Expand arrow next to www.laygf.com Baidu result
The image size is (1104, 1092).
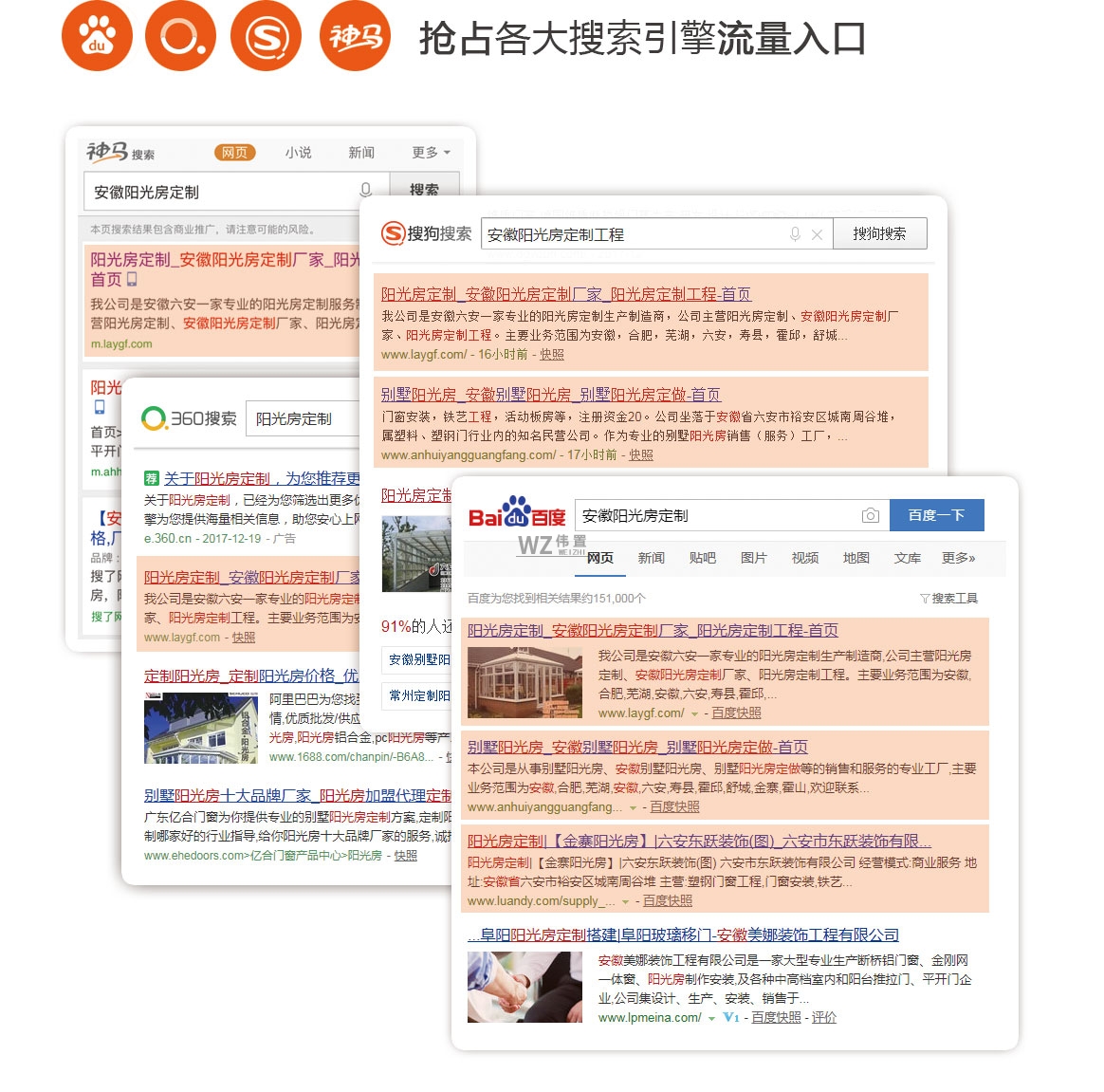click(695, 713)
